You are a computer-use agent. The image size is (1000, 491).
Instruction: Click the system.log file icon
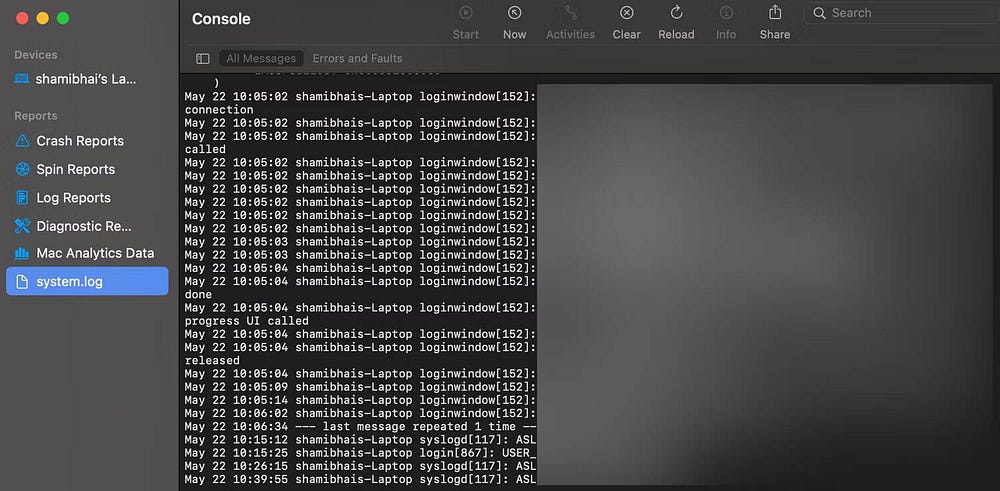pyautogui.click(x=22, y=281)
